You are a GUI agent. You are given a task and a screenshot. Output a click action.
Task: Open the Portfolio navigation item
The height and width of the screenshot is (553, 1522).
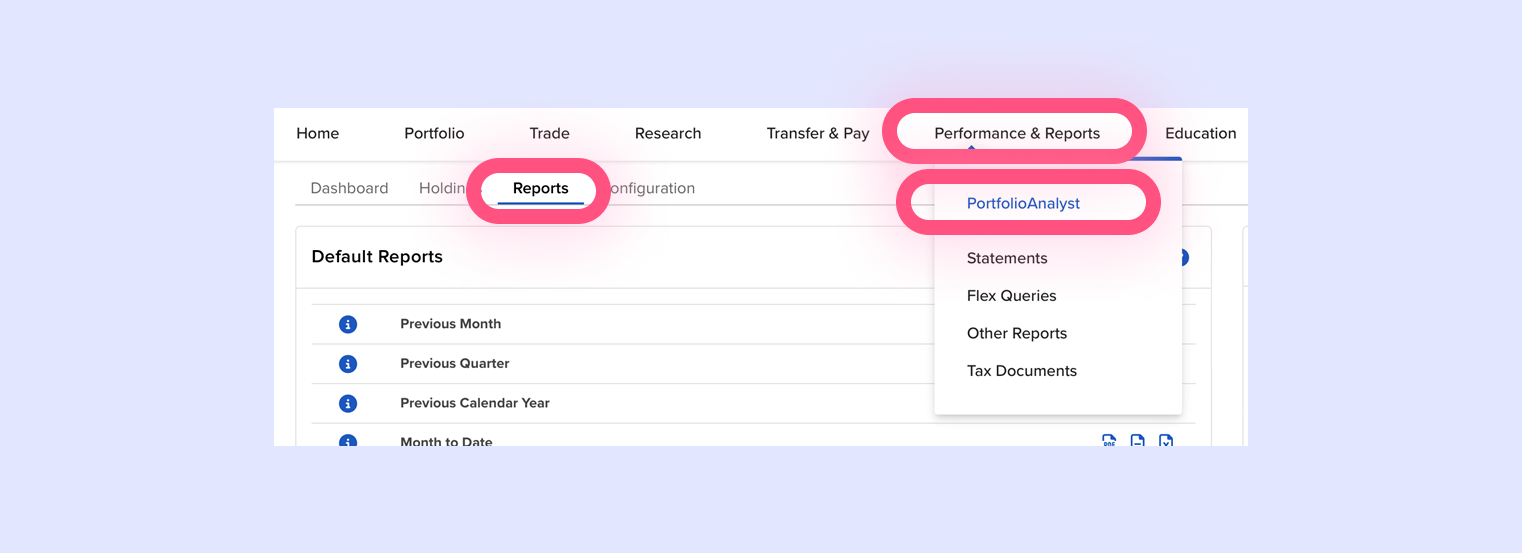434,133
